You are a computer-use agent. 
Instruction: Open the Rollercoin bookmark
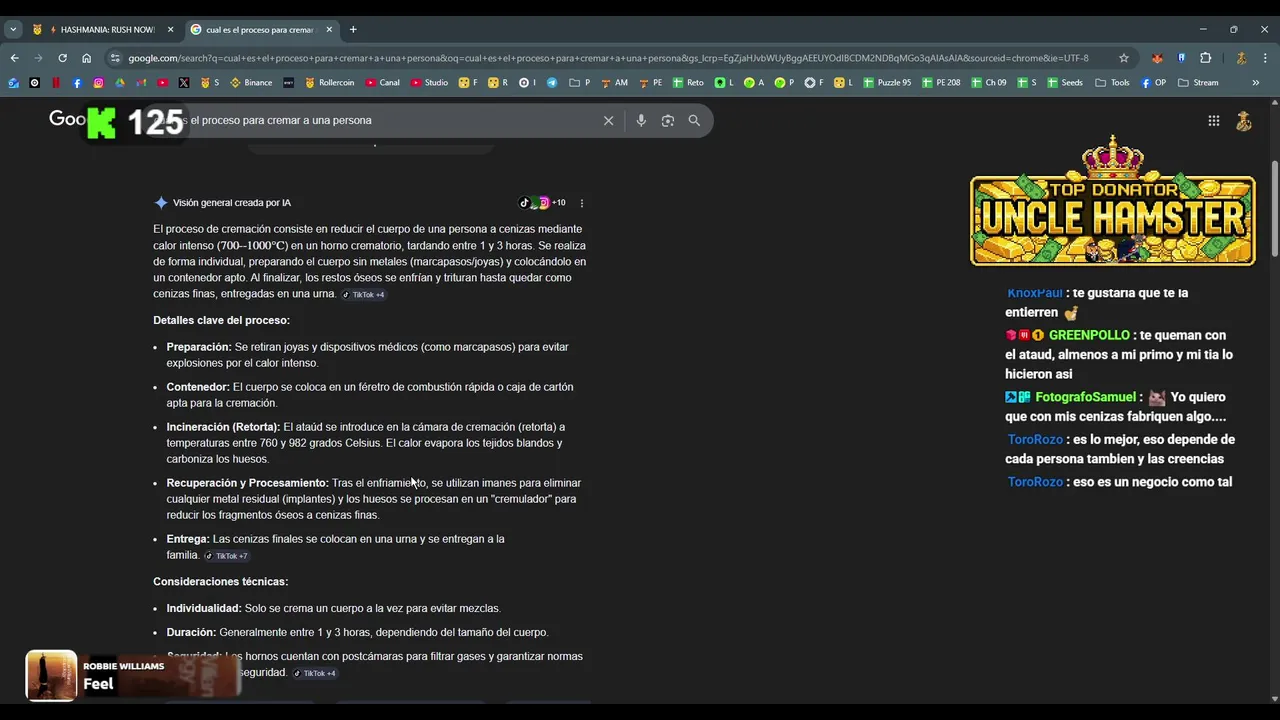pos(329,83)
